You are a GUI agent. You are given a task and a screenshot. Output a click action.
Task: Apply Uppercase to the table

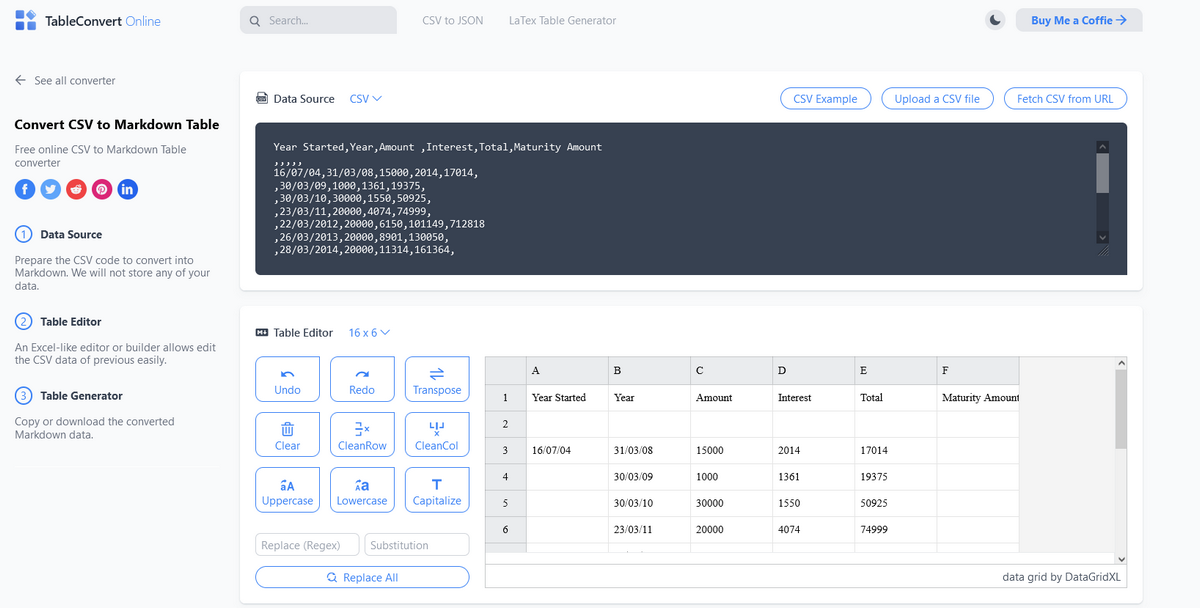point(287,489)
